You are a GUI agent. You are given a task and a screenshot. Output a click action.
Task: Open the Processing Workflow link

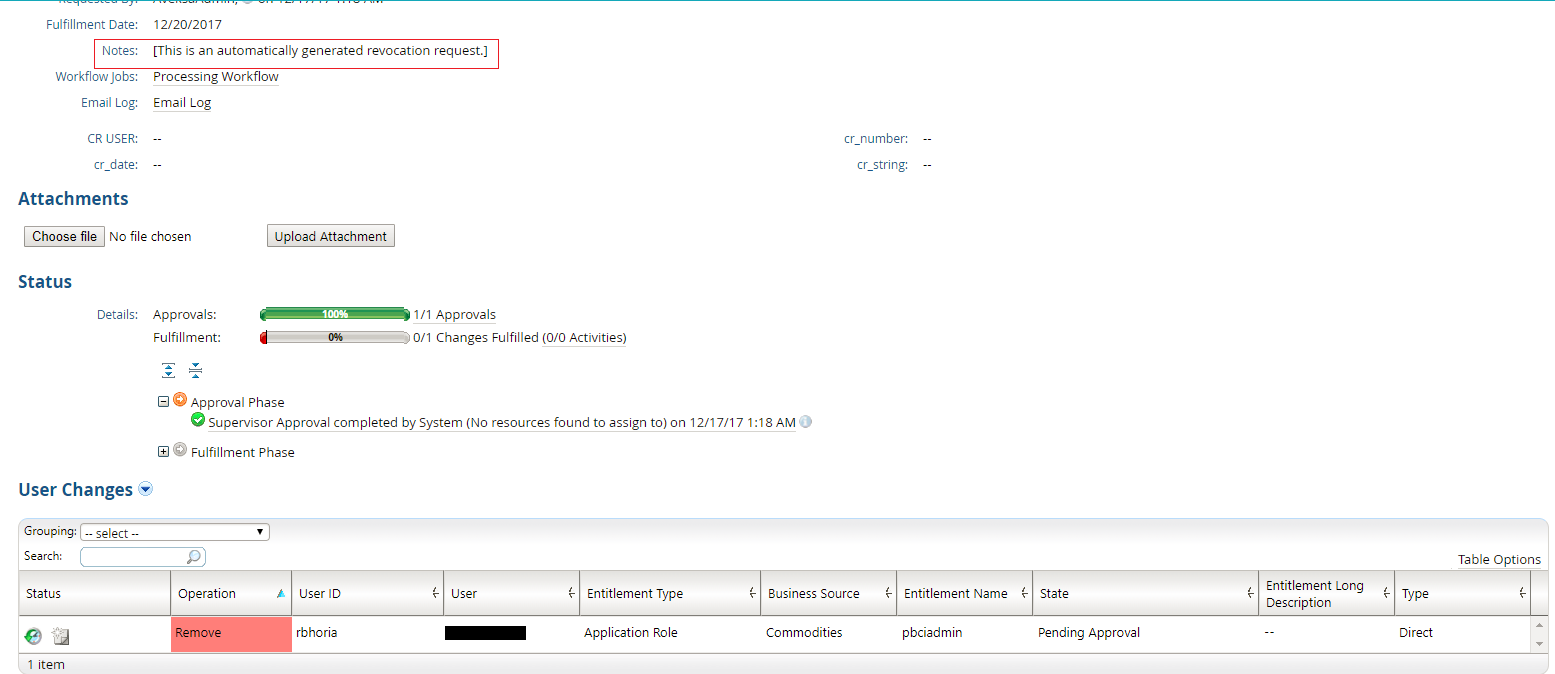pos(216,77)
